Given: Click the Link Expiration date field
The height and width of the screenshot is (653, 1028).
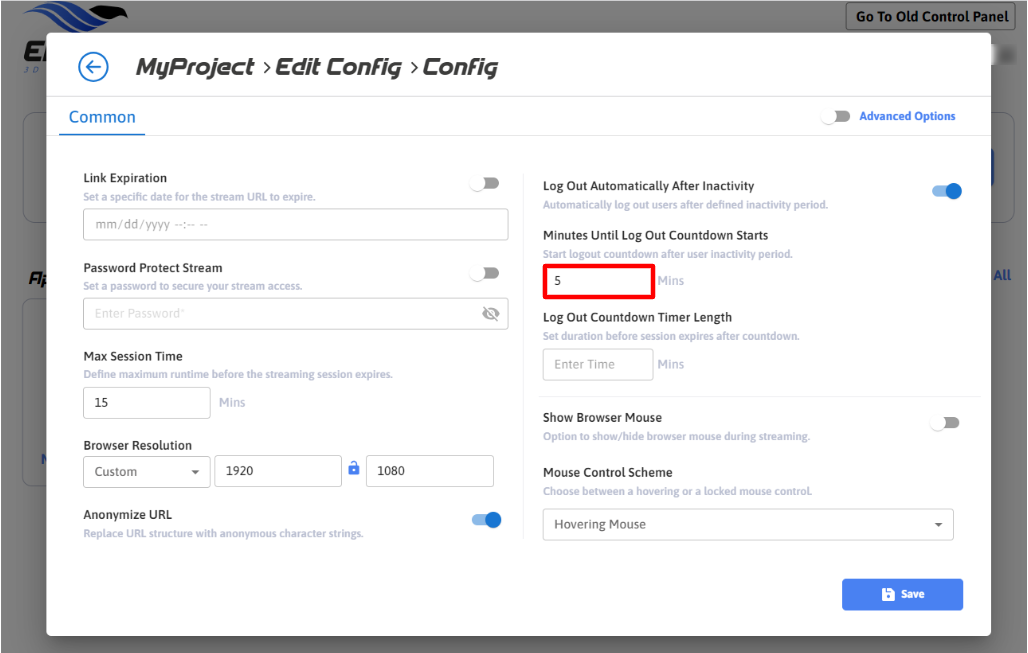Looking at the screenshot, I should [295, 225].
